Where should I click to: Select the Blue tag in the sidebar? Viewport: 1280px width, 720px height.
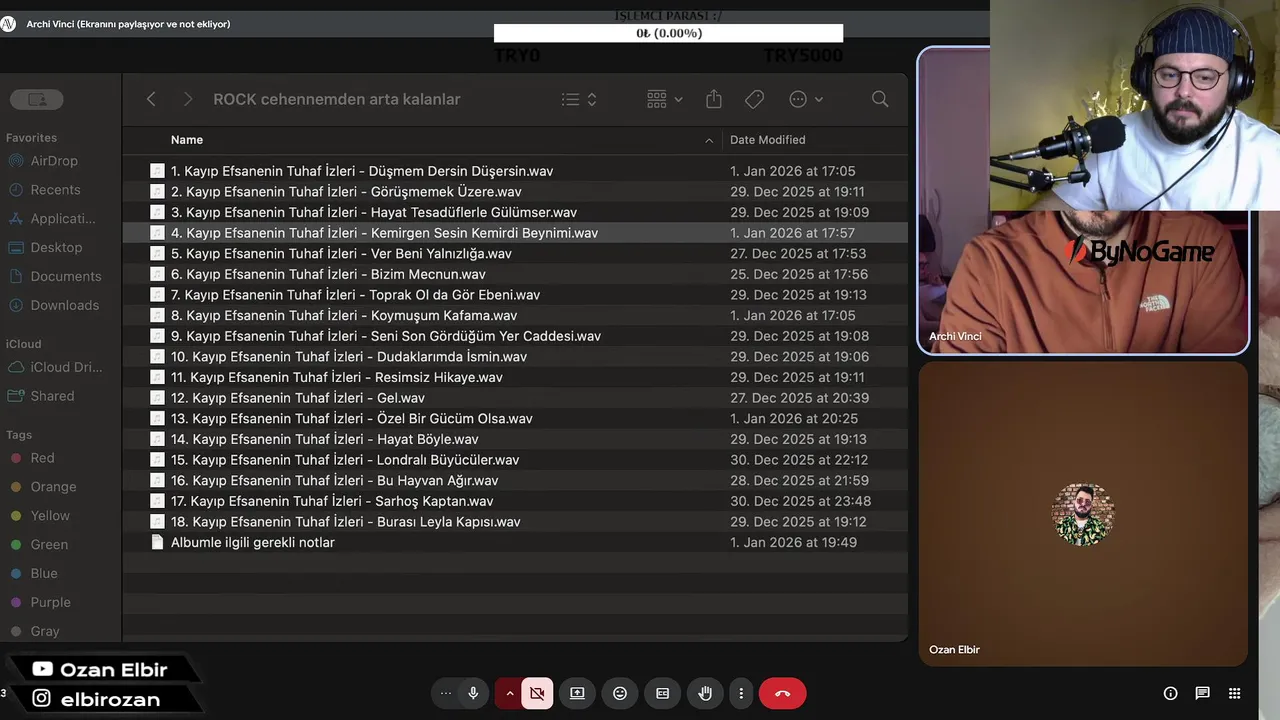pos(34,574)
